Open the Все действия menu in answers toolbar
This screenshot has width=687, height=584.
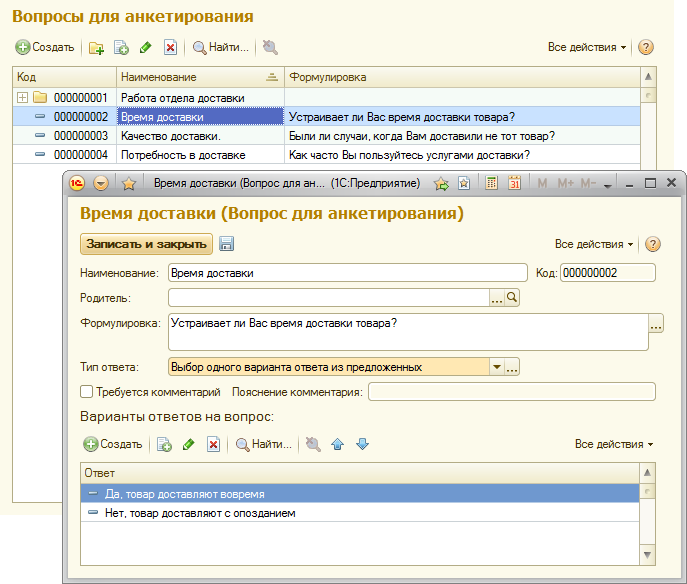click(x=613, y=444)
